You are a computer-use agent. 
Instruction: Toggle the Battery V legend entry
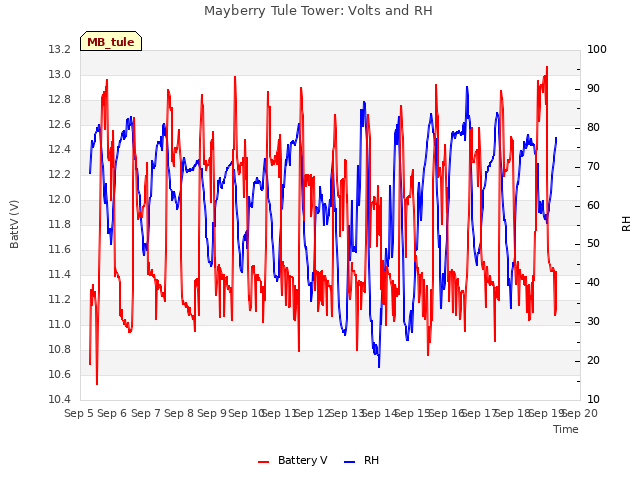click(292, 460)
